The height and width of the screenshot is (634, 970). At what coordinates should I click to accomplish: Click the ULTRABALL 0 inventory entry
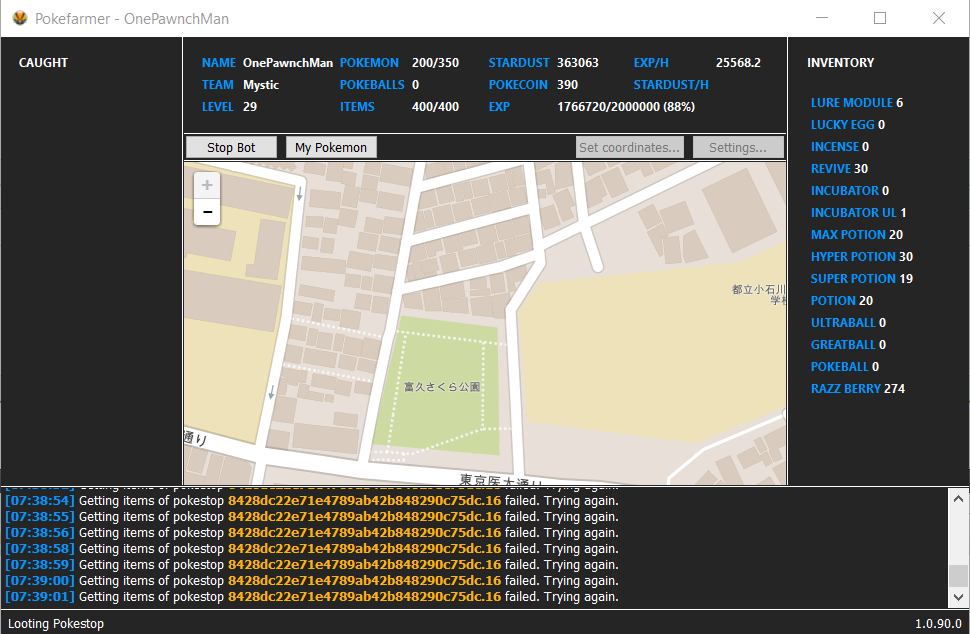click(x=848, y=323)
